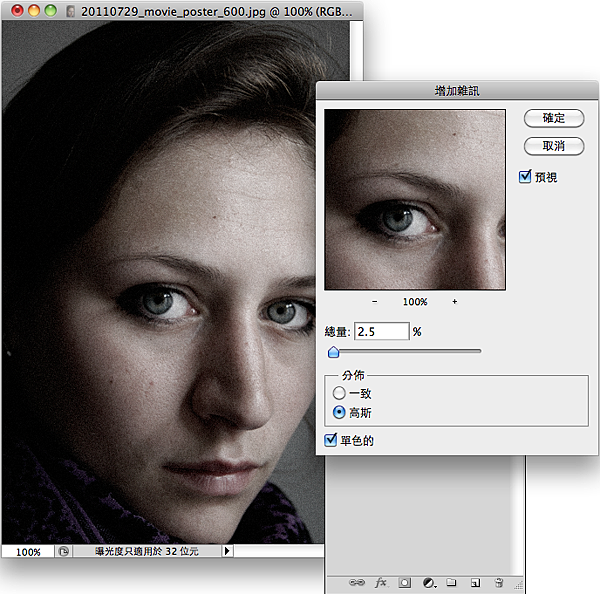Screen dimensions: 600x594
Task: Zoom in the noise preview with plus
Action: pyautogui.click(x=454, y=301)
